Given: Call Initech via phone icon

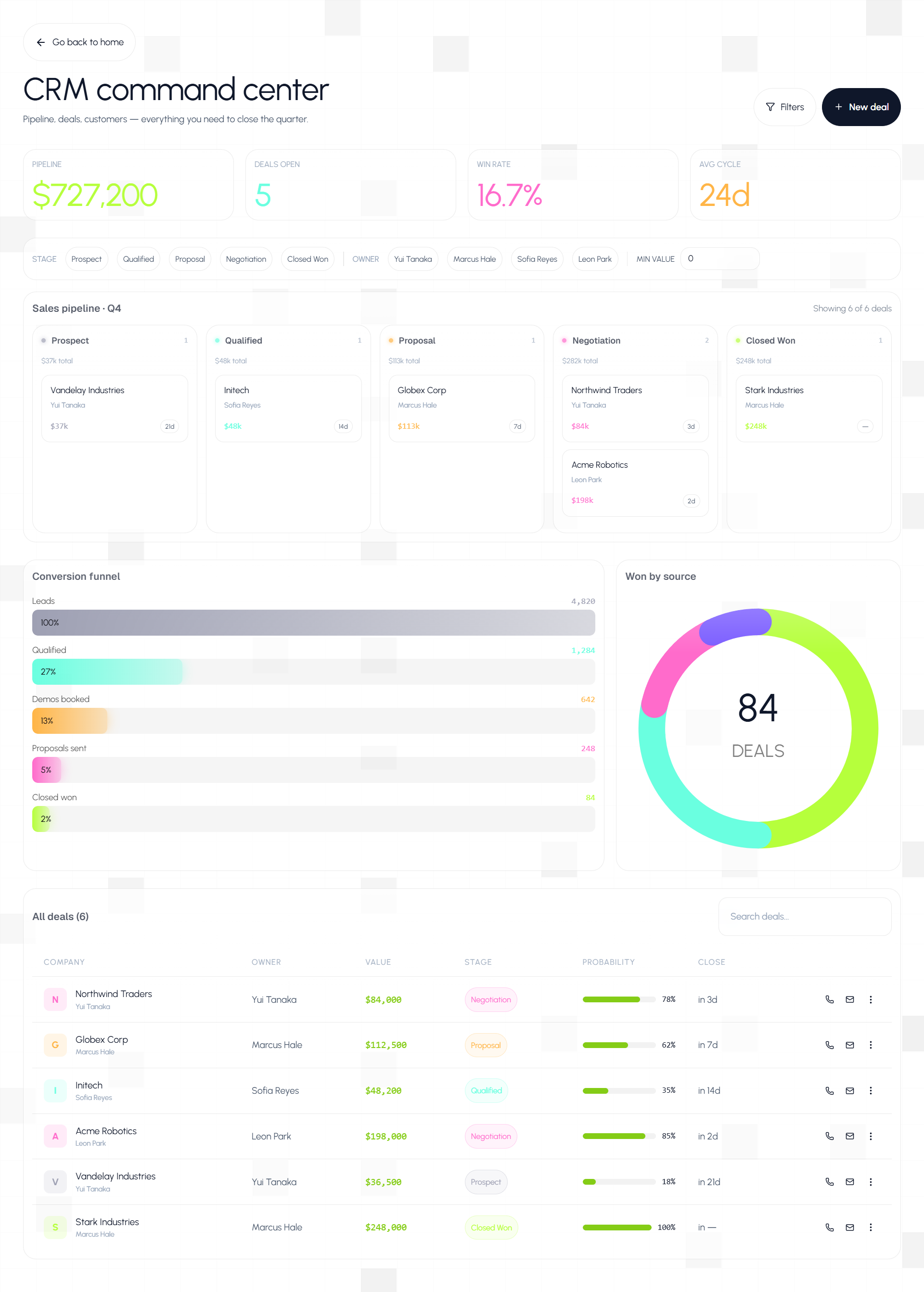Looking at the screenshot, I should click(x=830, y=1090).
